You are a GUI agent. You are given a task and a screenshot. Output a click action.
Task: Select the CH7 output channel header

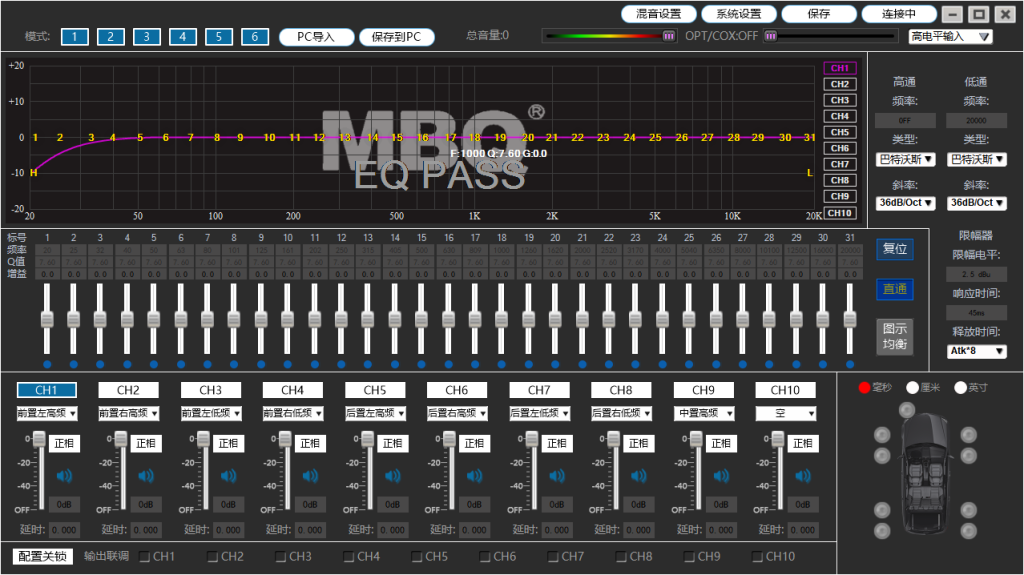[539, 390]
